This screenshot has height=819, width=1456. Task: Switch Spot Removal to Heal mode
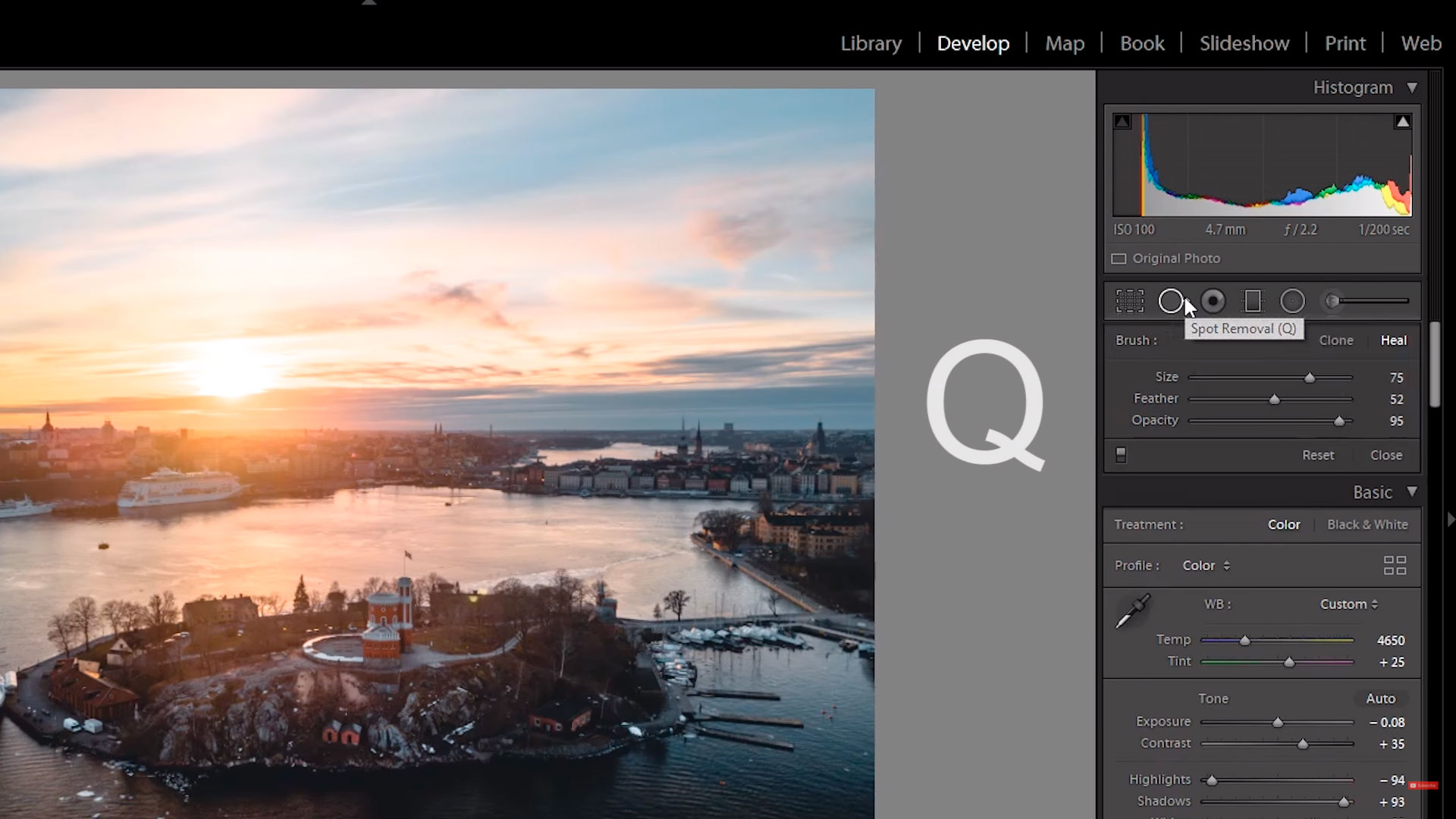point(1393,340)
